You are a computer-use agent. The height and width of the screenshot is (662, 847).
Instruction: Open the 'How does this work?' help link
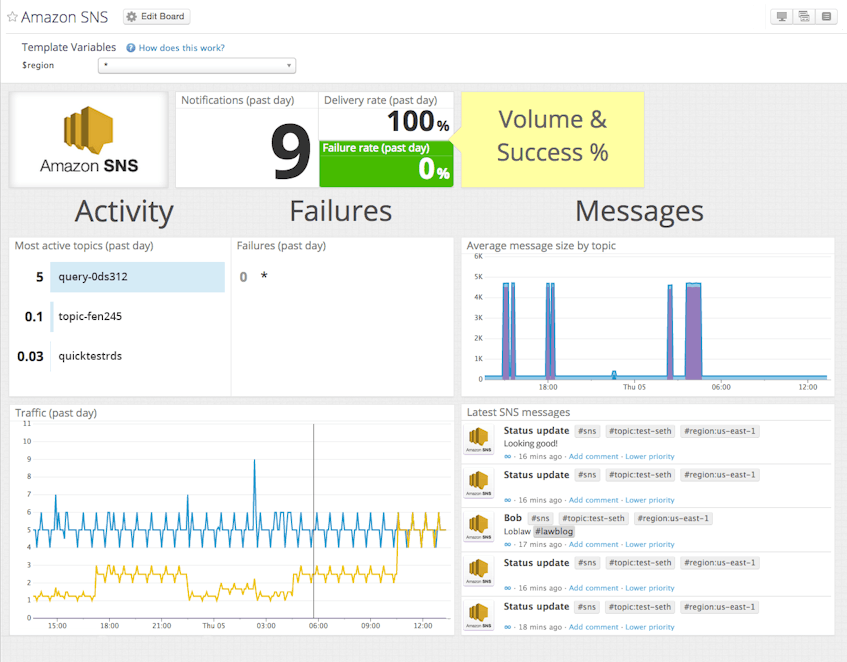tap(182, 48)
